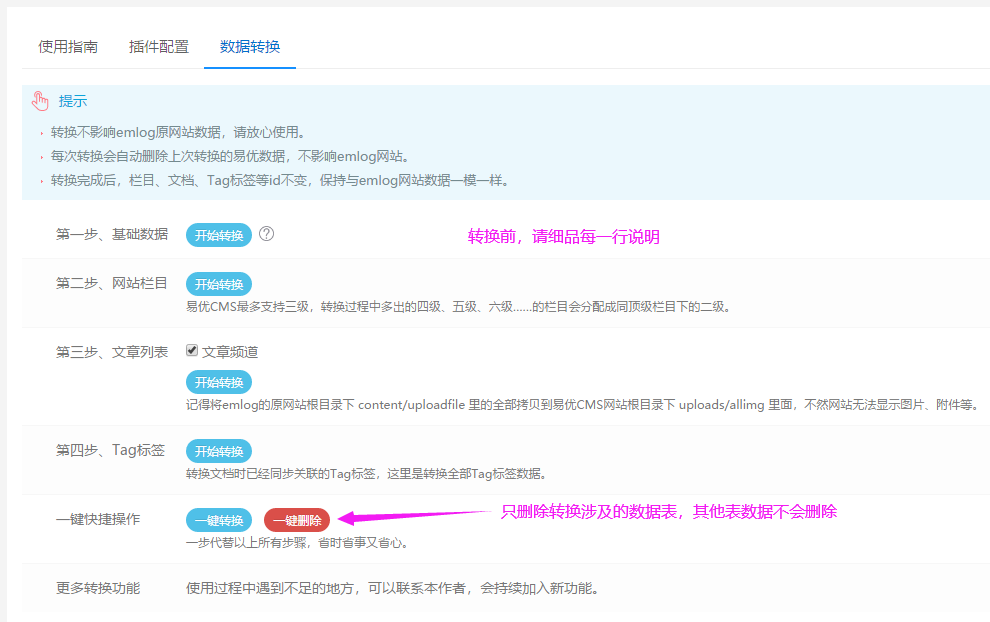This screenshot has height=622, width=990.
Task: Click tip line 转换完成后，栏目、文档
Action: point(280,180)
